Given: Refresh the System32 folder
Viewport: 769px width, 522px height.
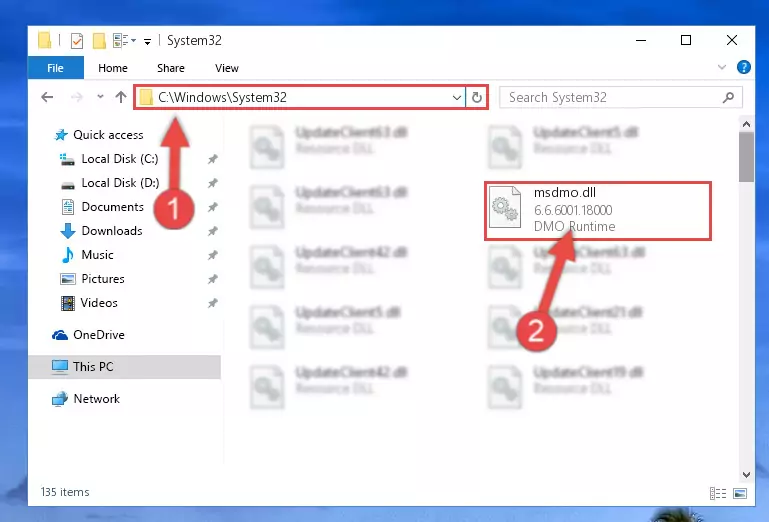Looking at the screenshot, I should [477, 97].
